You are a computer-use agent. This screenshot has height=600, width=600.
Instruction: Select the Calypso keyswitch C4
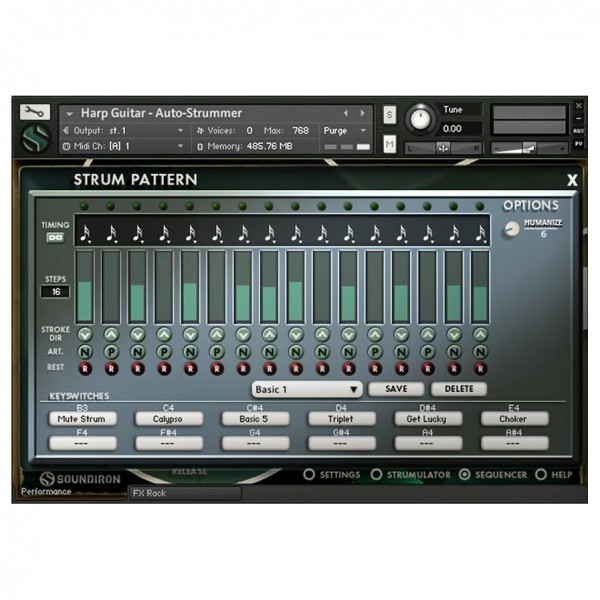tap(169, 419)
